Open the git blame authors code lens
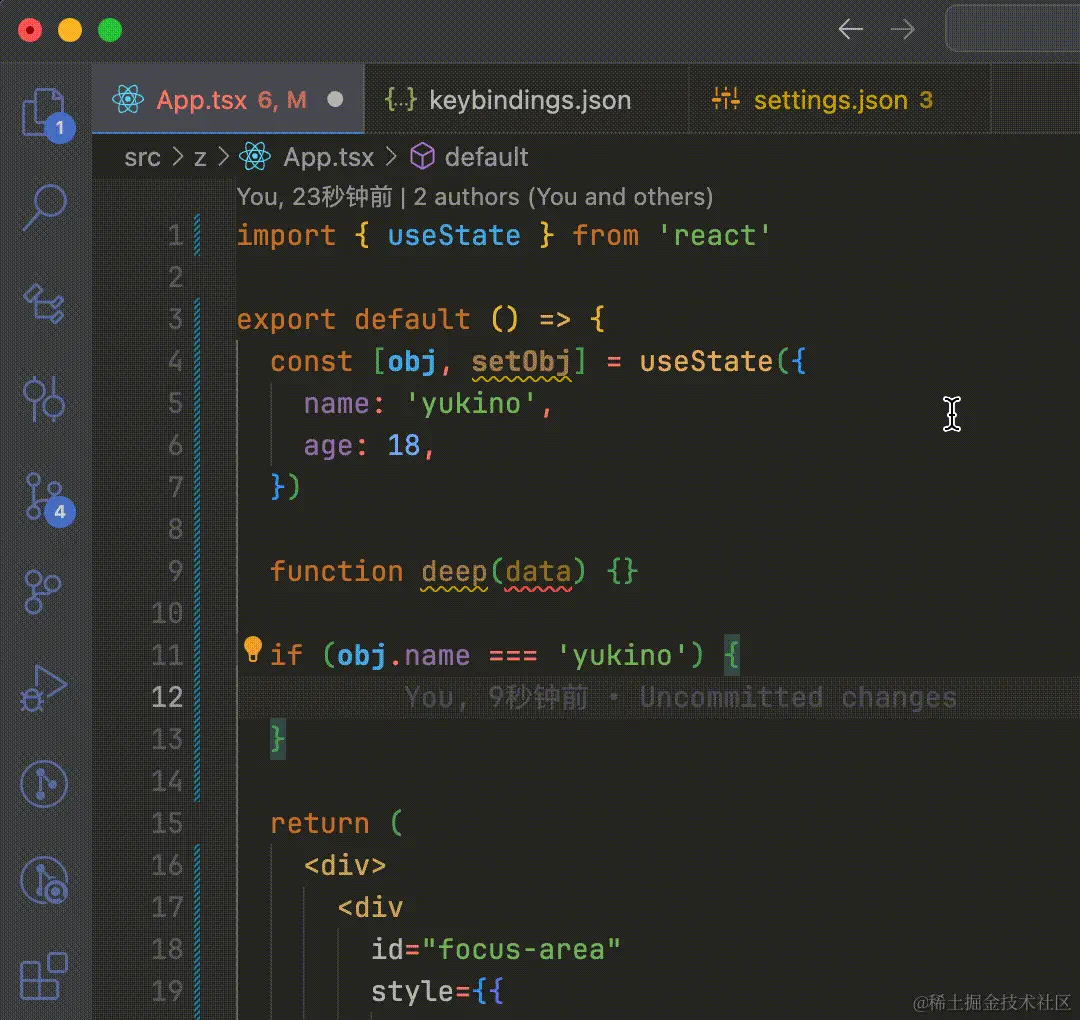This screenshot has width=1080, height=1020. (x=475, y=197)
